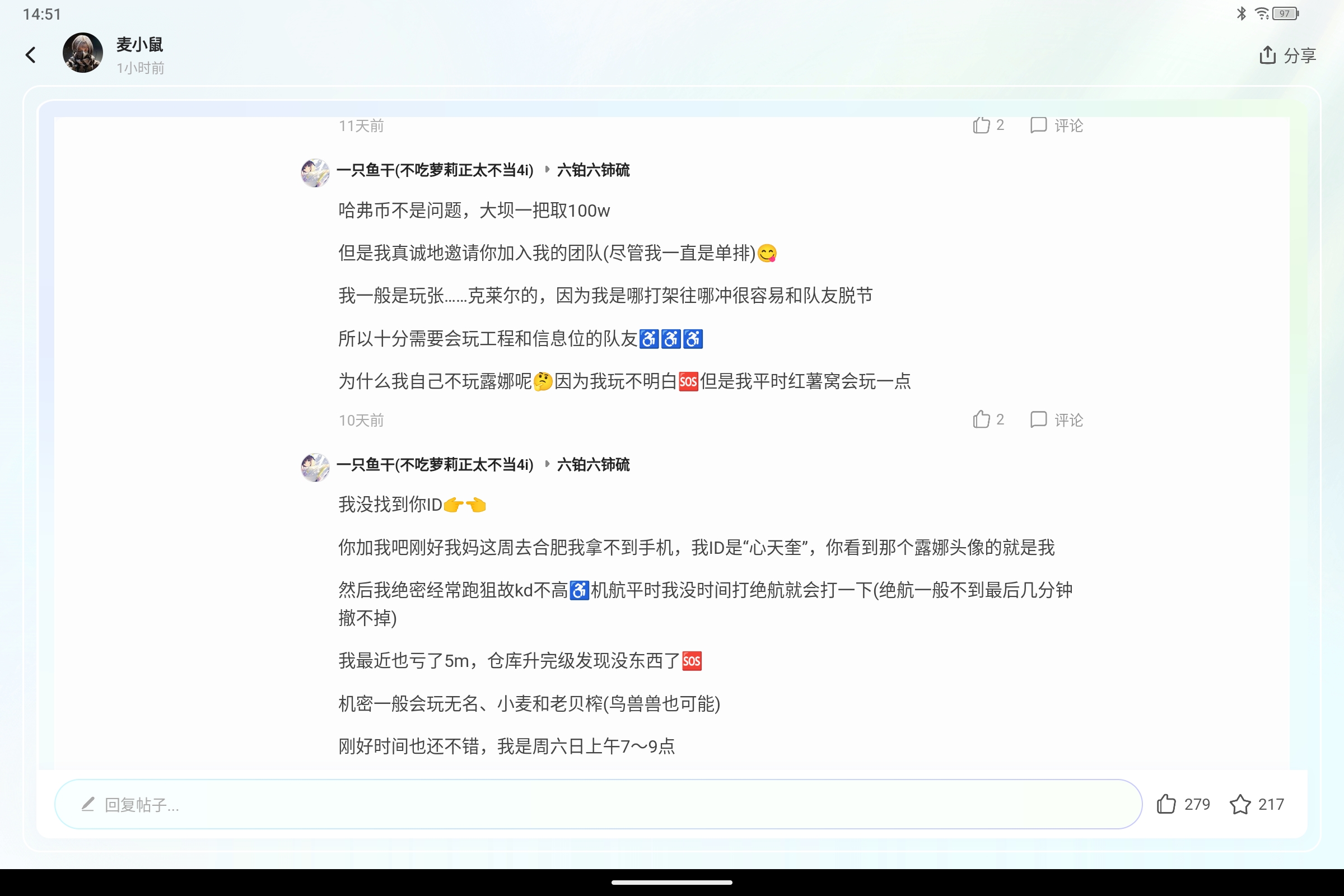Viewport: 1344px width, 896px height.
Task: Tap the 217 favorites count
Action: tap(1271, 805)
